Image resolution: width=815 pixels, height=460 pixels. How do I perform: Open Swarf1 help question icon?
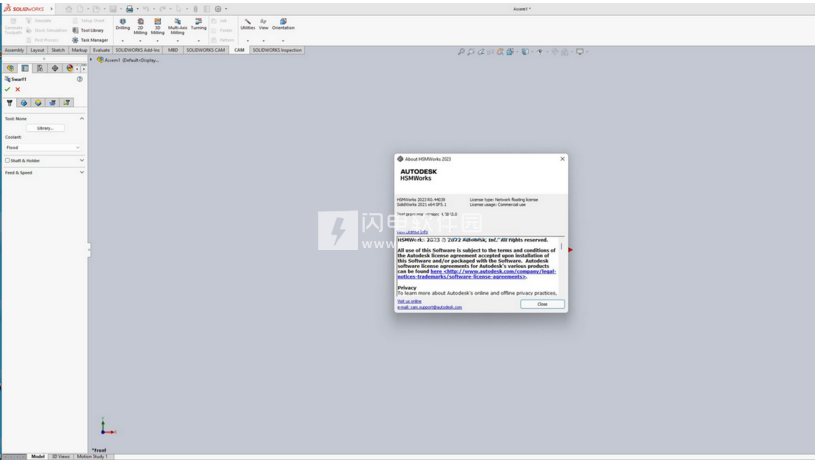click(80, 79)
